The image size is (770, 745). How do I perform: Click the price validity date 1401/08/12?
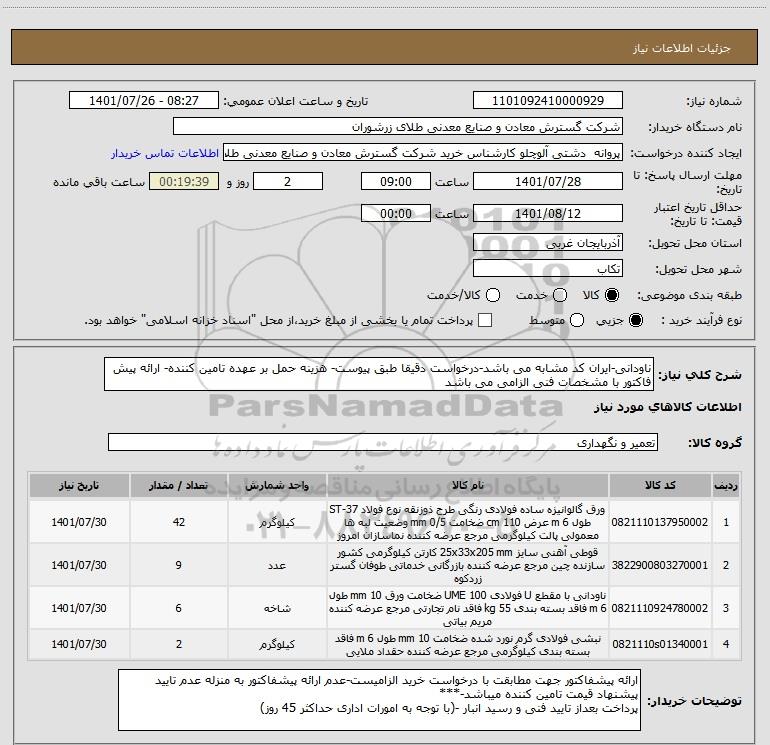[548, 213]
